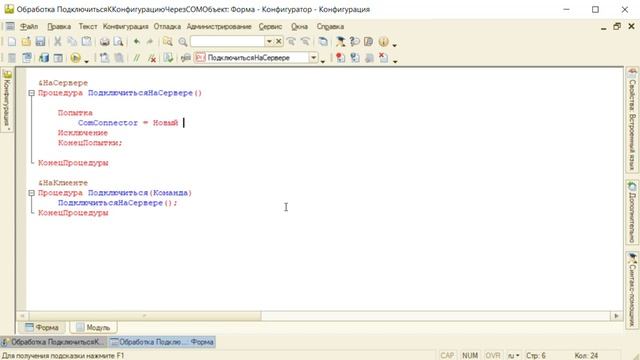Click the Paste clipboard icon
Viewport: 640px width, 360px height.
click(x=87, y=41)
